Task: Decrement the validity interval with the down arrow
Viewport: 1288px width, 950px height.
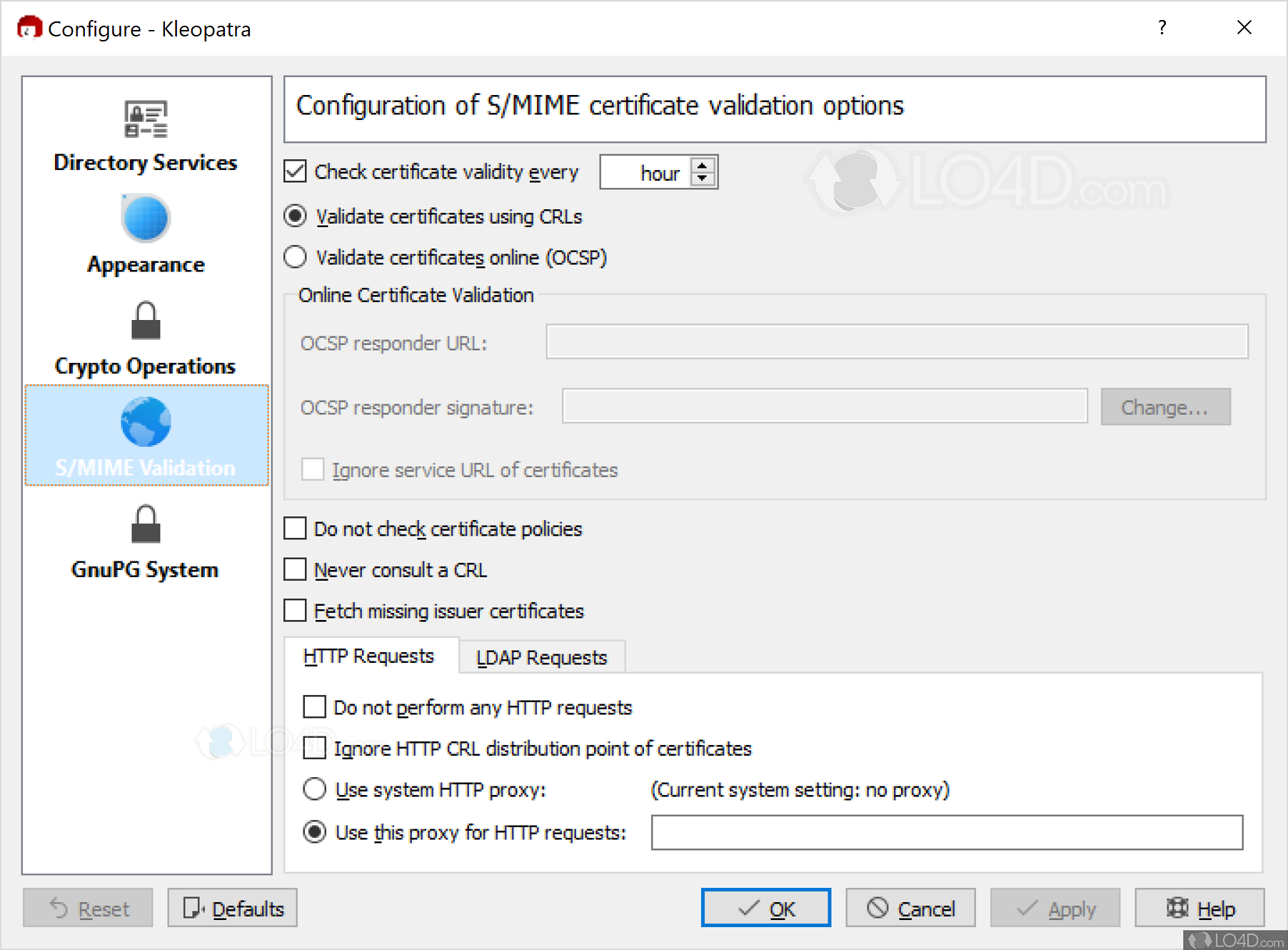Action: pos(703,179)
